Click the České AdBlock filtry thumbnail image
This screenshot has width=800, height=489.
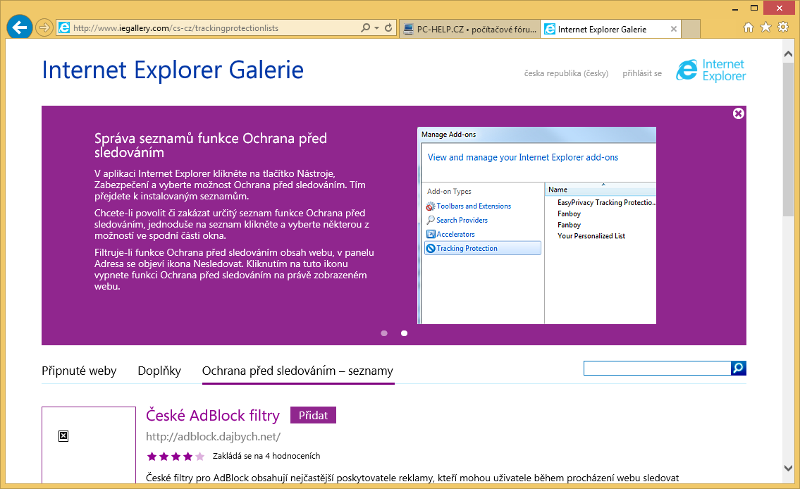pos(89,445)
